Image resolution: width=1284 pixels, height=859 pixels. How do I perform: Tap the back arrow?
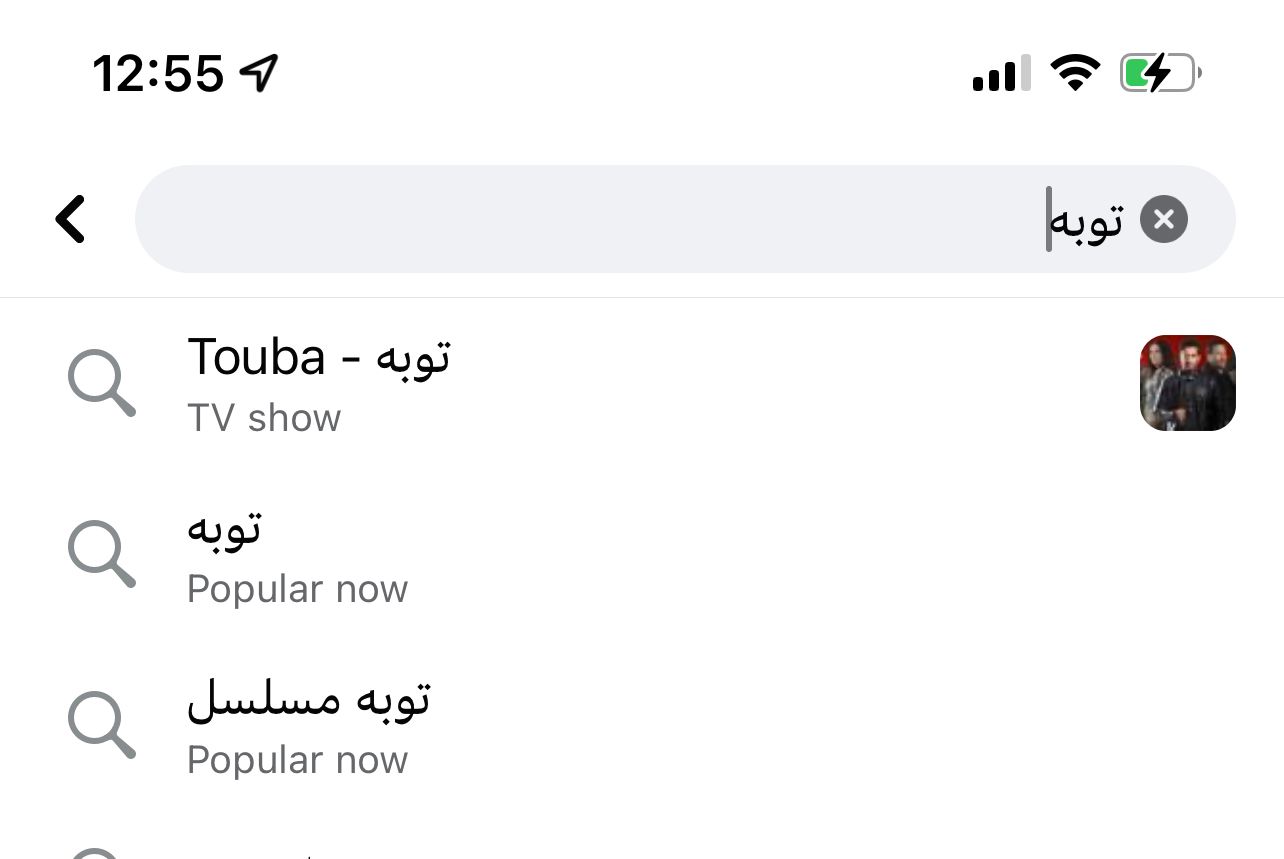point(70,219)
